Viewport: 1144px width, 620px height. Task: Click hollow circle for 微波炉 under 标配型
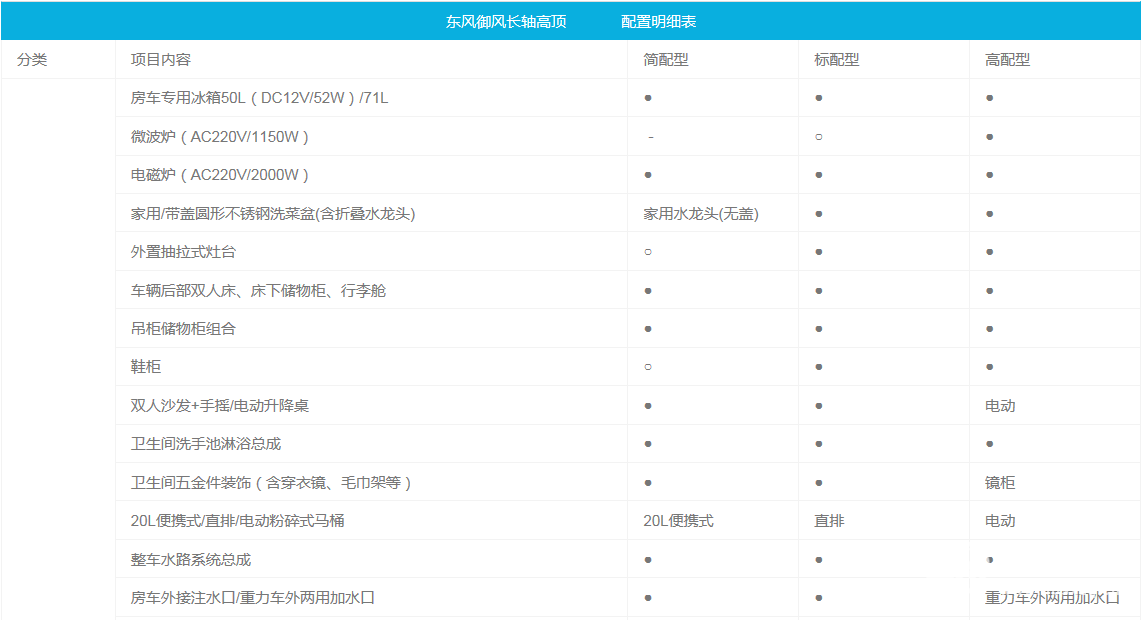coord(819,137)
